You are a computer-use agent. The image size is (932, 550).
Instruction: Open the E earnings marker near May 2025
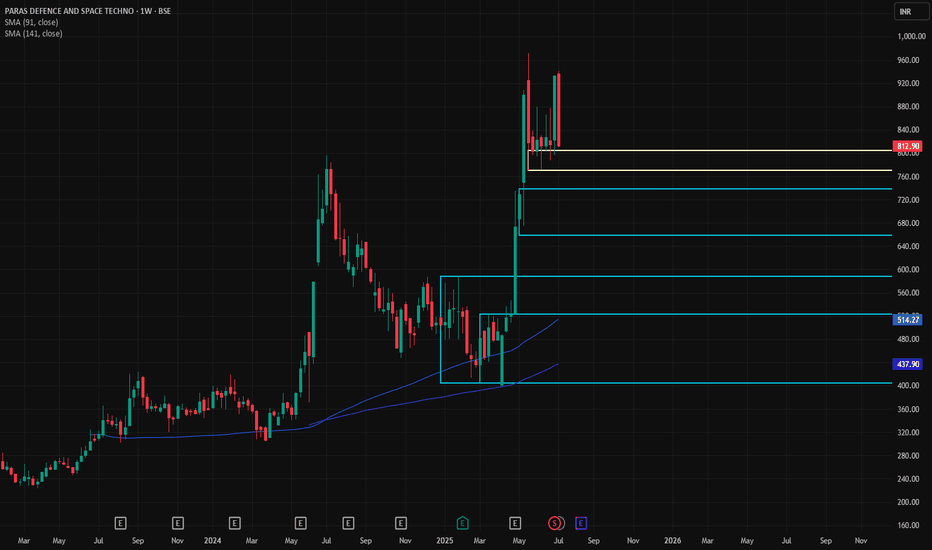pyautogui.click(x=515, y=523)
